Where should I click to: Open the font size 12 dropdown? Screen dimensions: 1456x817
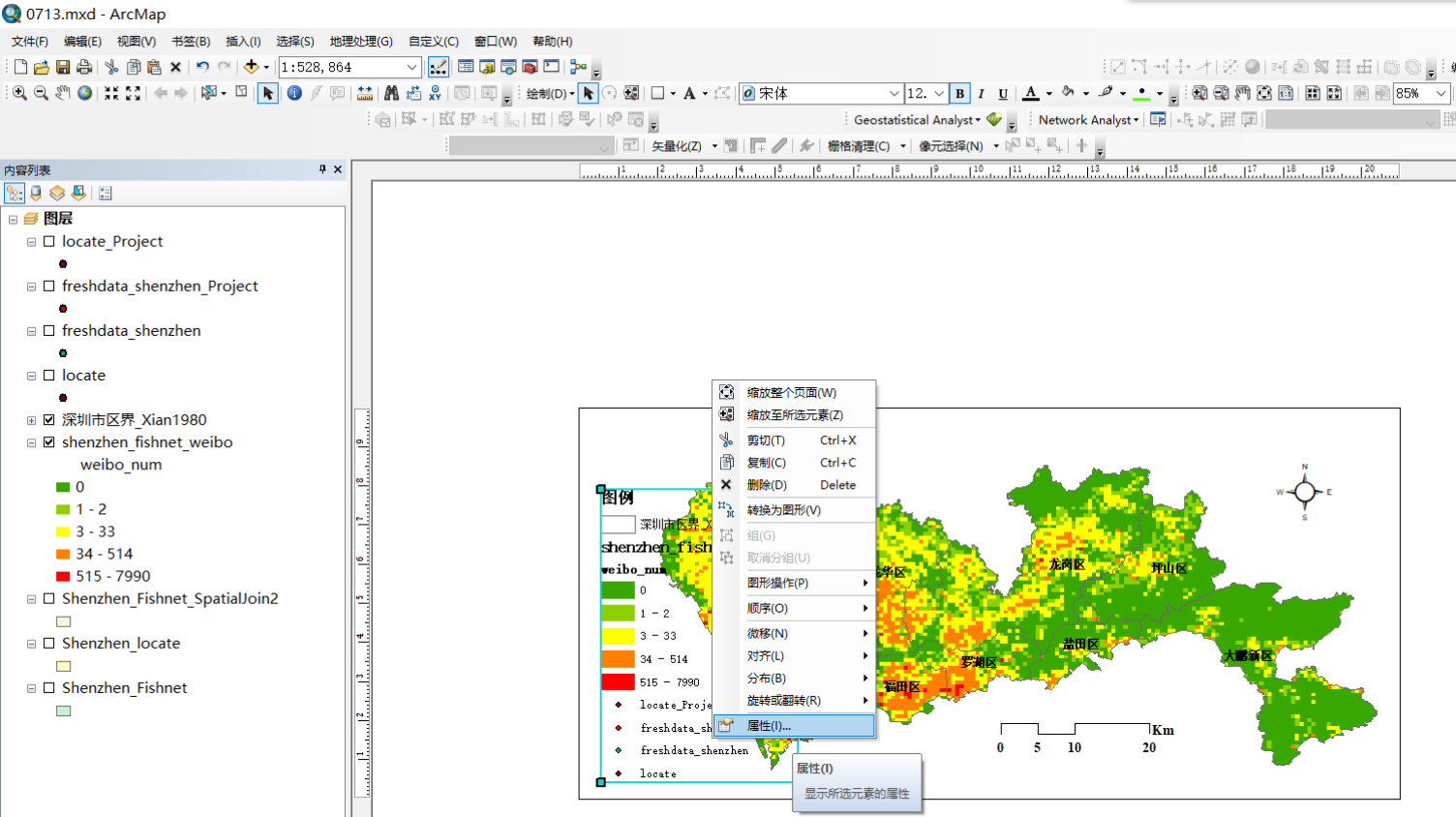tap(938, 93)
